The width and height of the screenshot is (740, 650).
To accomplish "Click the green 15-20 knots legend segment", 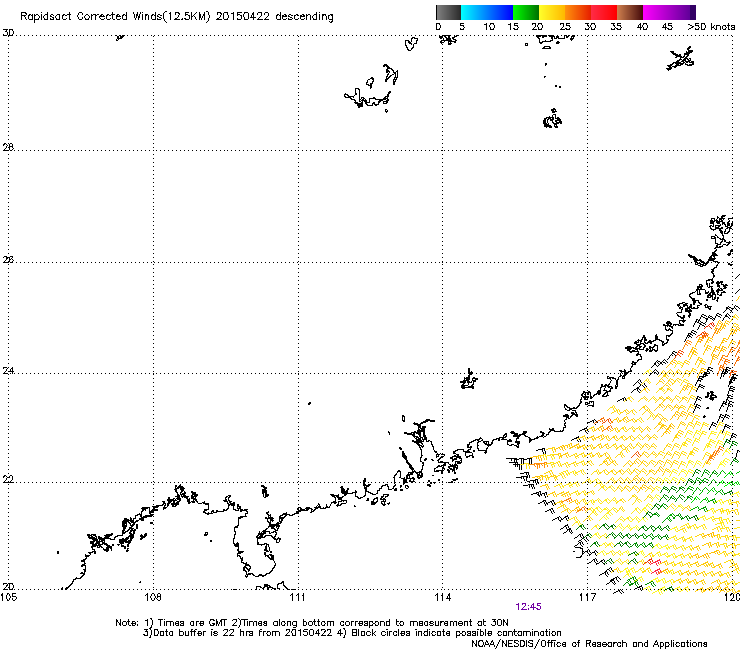I will pos(526,12).
